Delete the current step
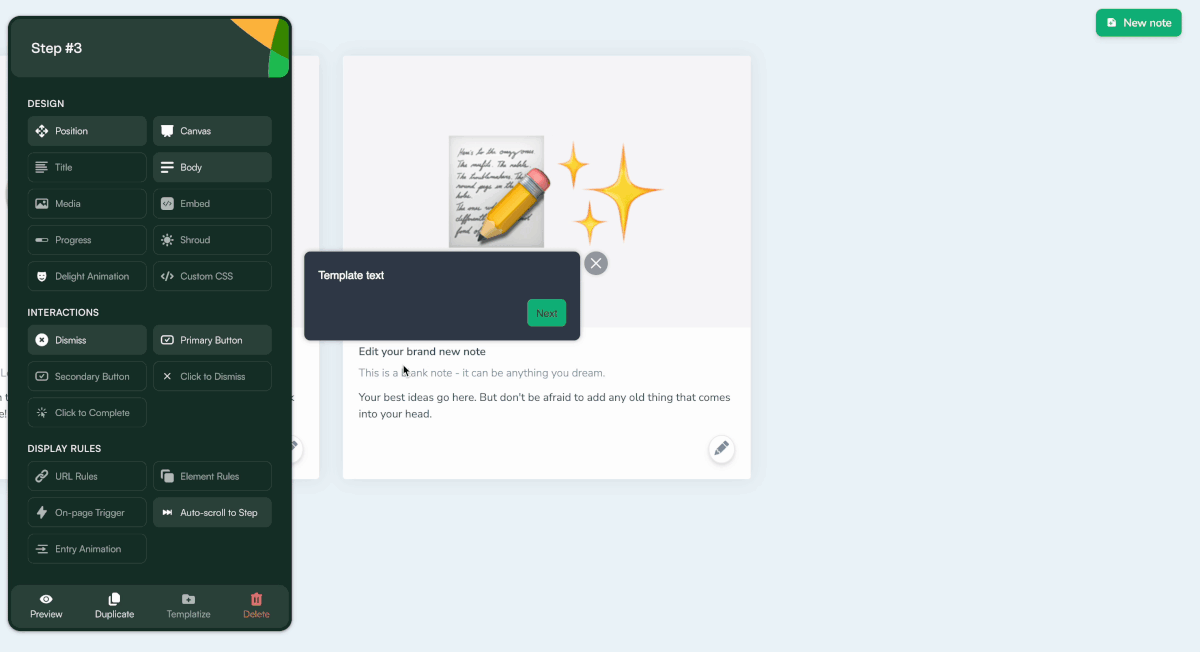 256,606
